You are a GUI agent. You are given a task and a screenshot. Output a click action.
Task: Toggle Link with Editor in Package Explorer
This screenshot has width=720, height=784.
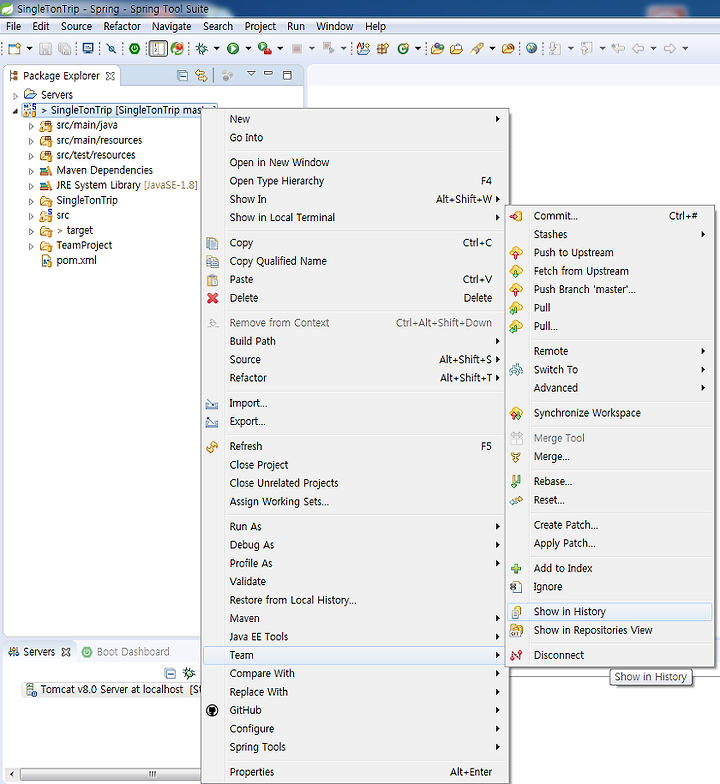[201, 76]
